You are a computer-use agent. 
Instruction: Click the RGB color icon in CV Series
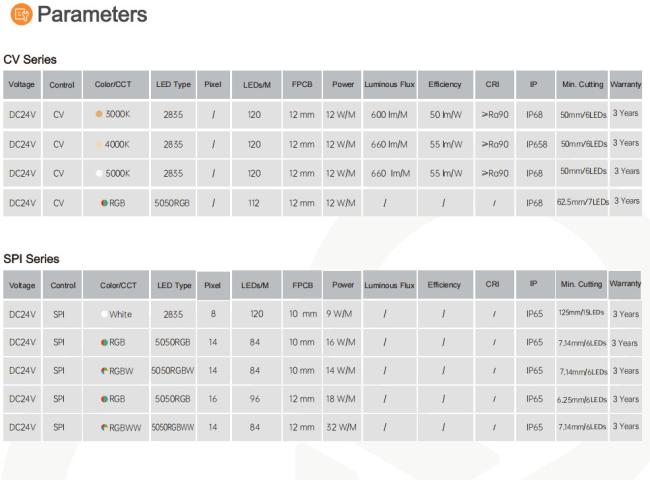pos(104,203)
